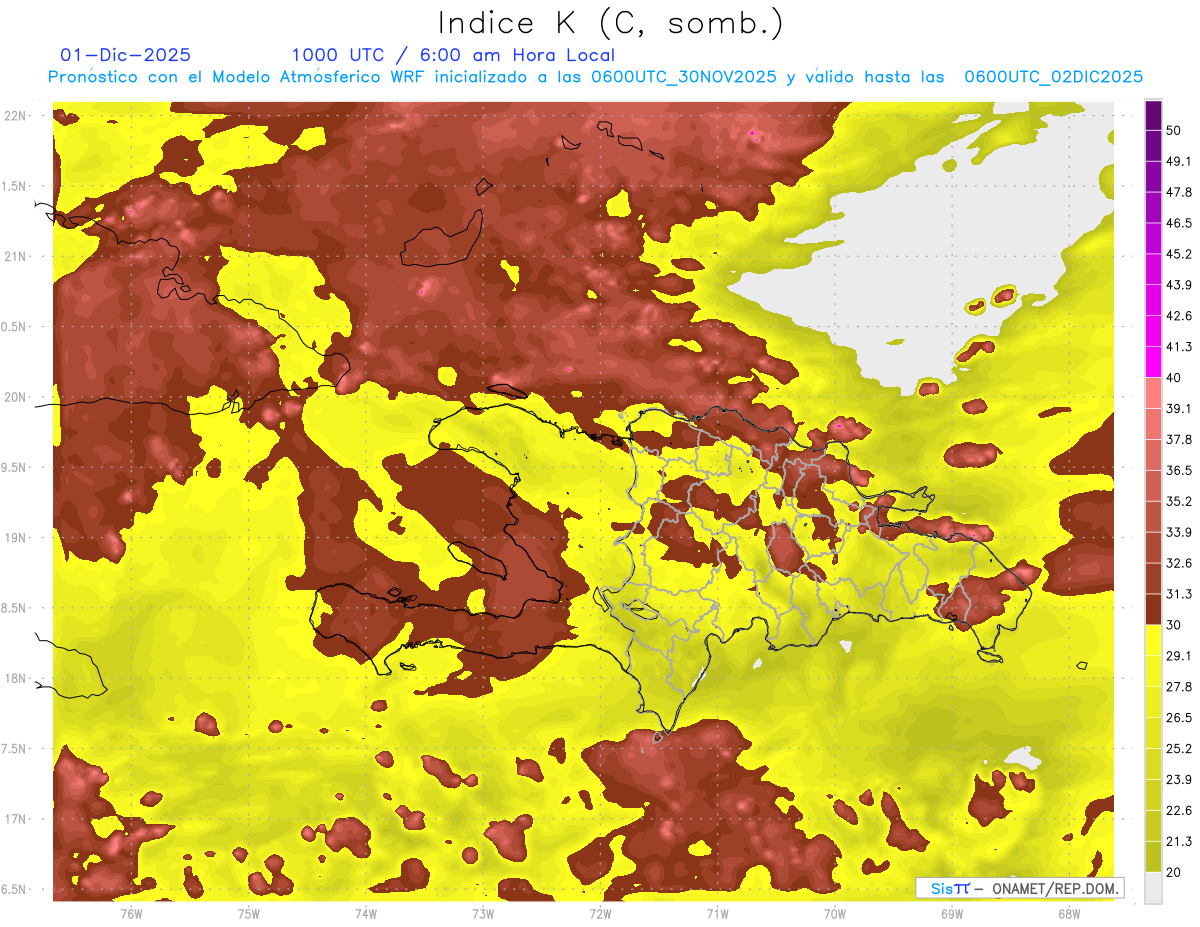Screen dimensions: 1200x927
Task: Click the legend value '43.9'
Action: (x=1179, y=285)
